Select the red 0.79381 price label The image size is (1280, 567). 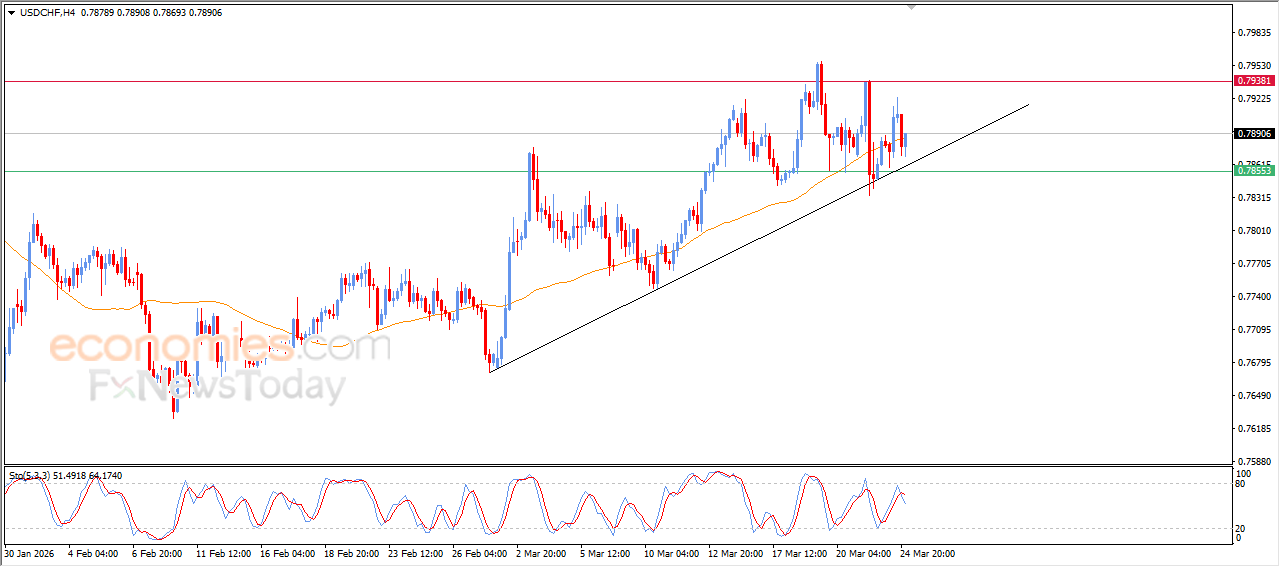1254,81
